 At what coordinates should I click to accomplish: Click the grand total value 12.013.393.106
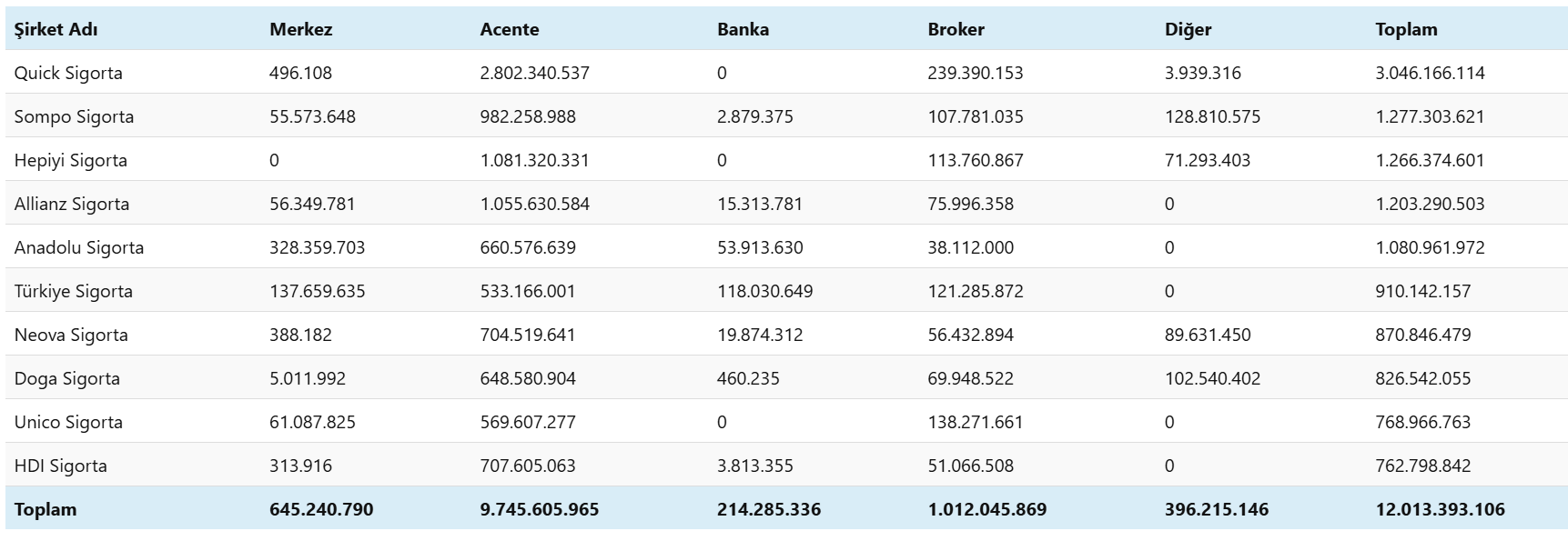point(1440,509)
